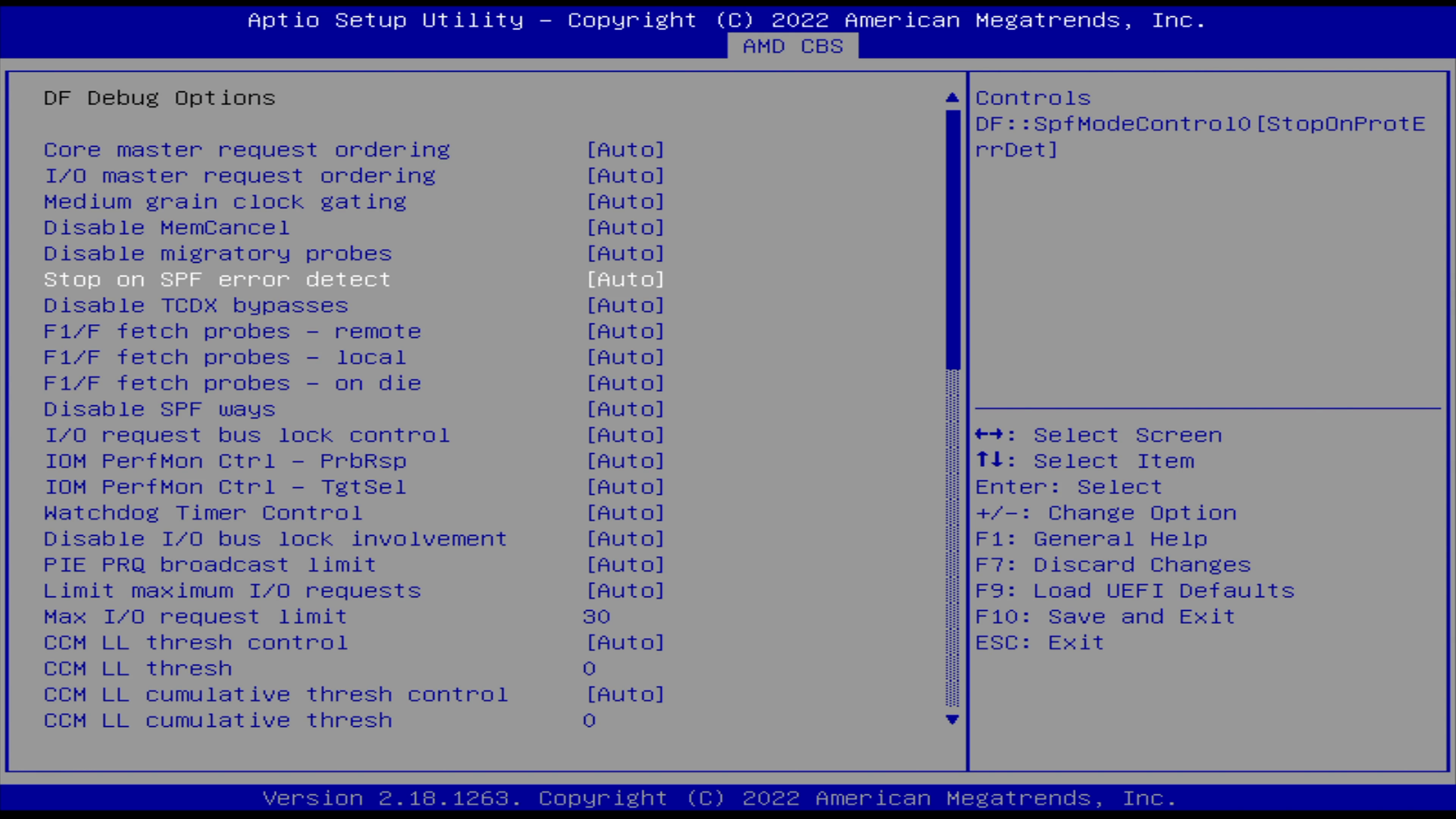Image resolution: width=1456 pixels, height=819 pixels.
Task: Change Auto value for PIE PRQ broadcast limit
Action: point(626,566)
